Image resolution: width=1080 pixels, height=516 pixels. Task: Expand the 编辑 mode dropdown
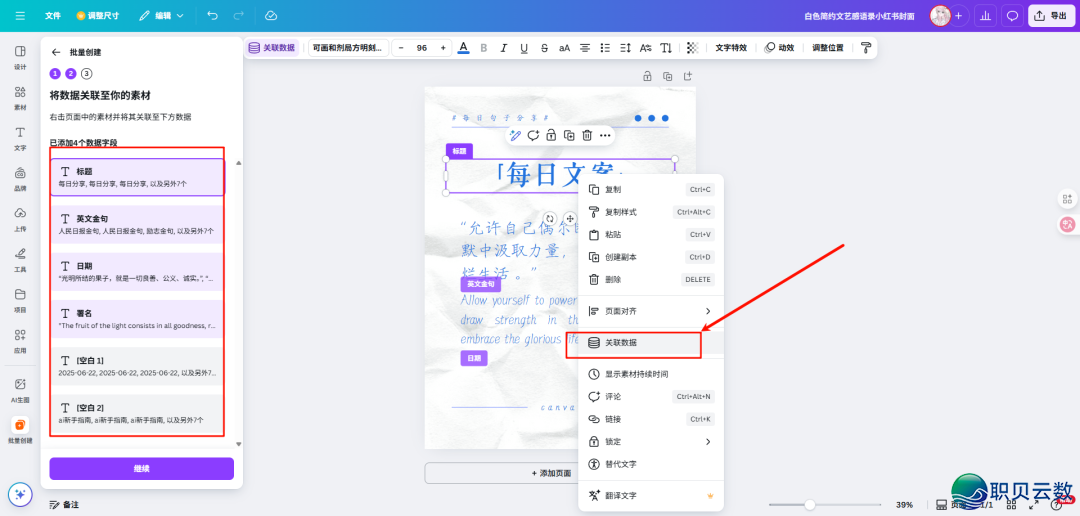[x=161, y=16]
